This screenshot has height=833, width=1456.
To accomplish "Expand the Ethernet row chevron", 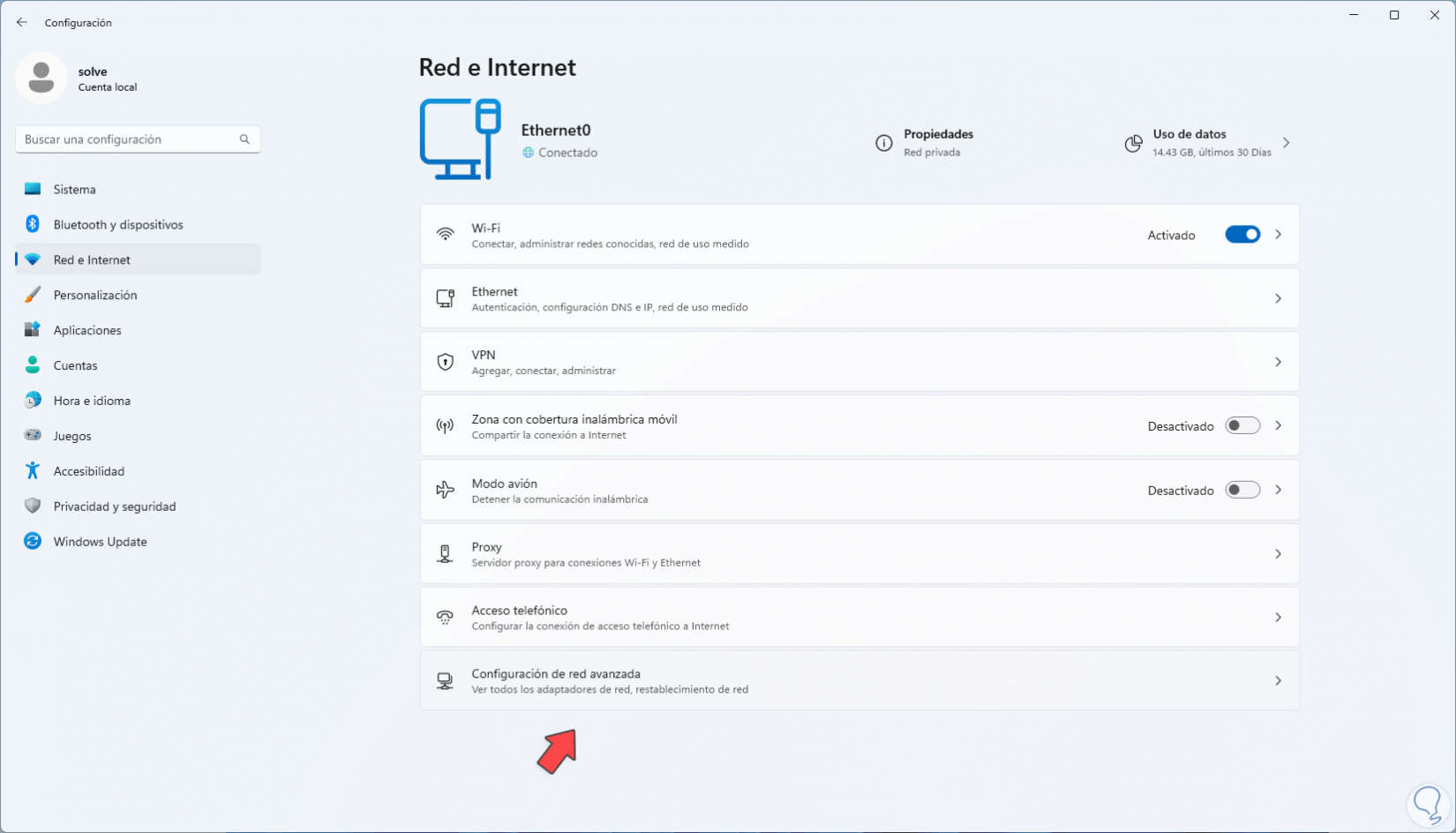I will click(1278, 299).
